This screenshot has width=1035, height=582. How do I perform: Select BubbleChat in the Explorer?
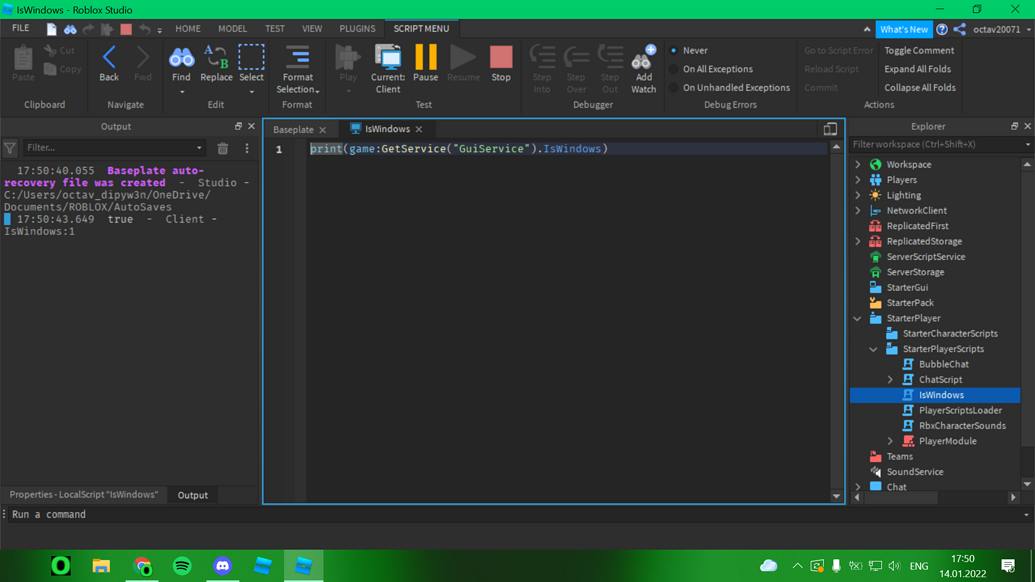coord(943,364)
